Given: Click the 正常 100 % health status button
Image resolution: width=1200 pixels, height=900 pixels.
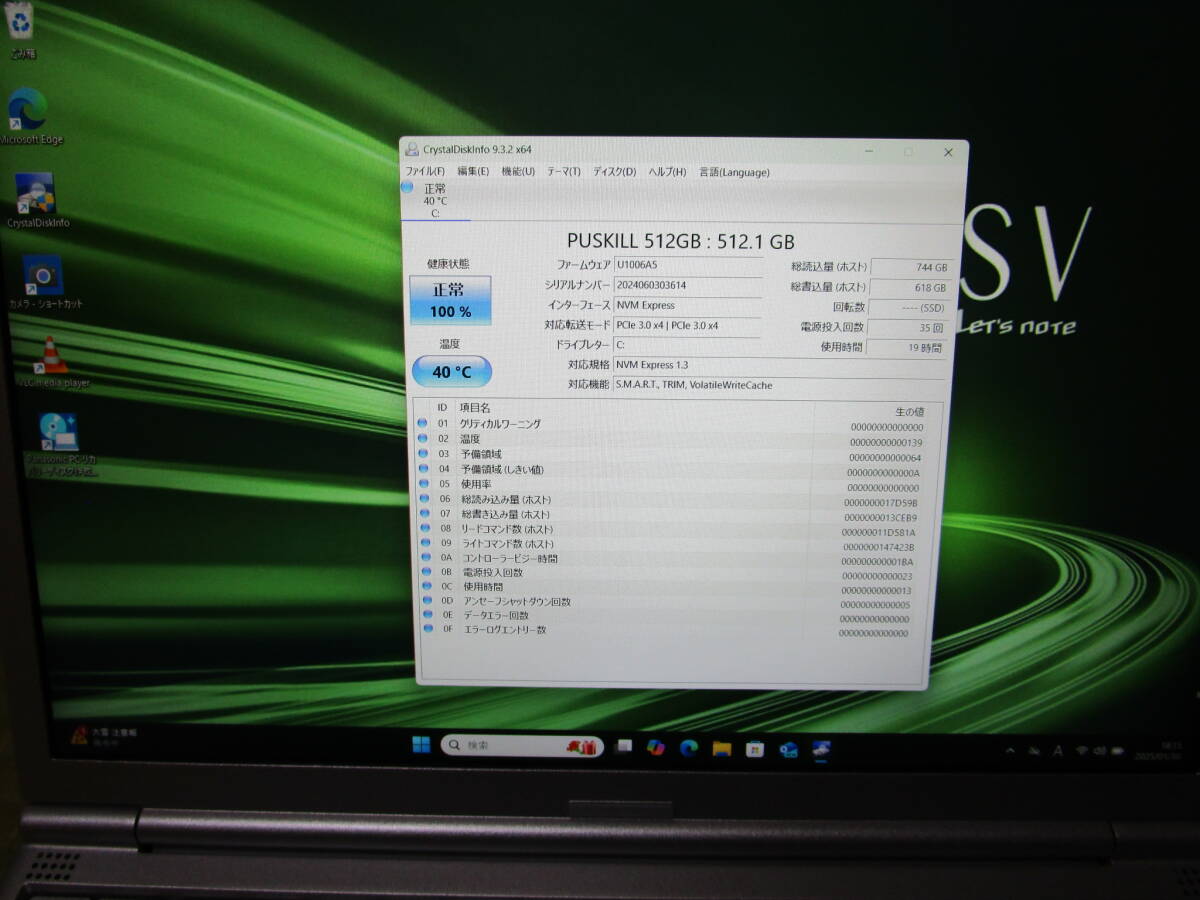Looking at the screenshot, I should [x=450, y=300].
